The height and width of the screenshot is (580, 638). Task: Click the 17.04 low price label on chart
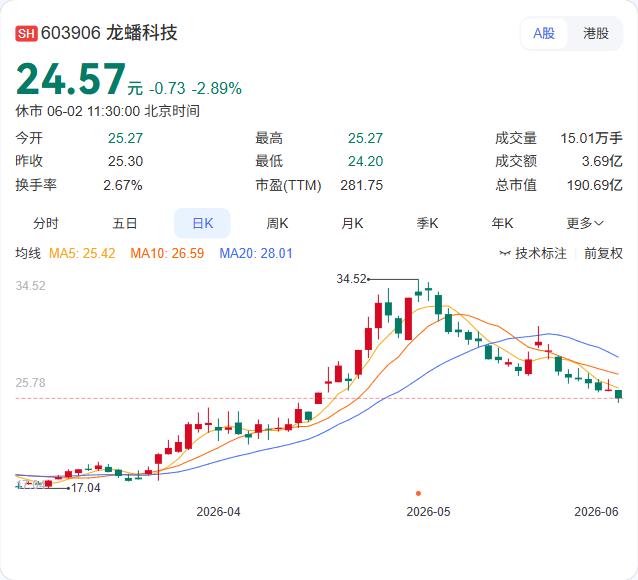point(85,488)
